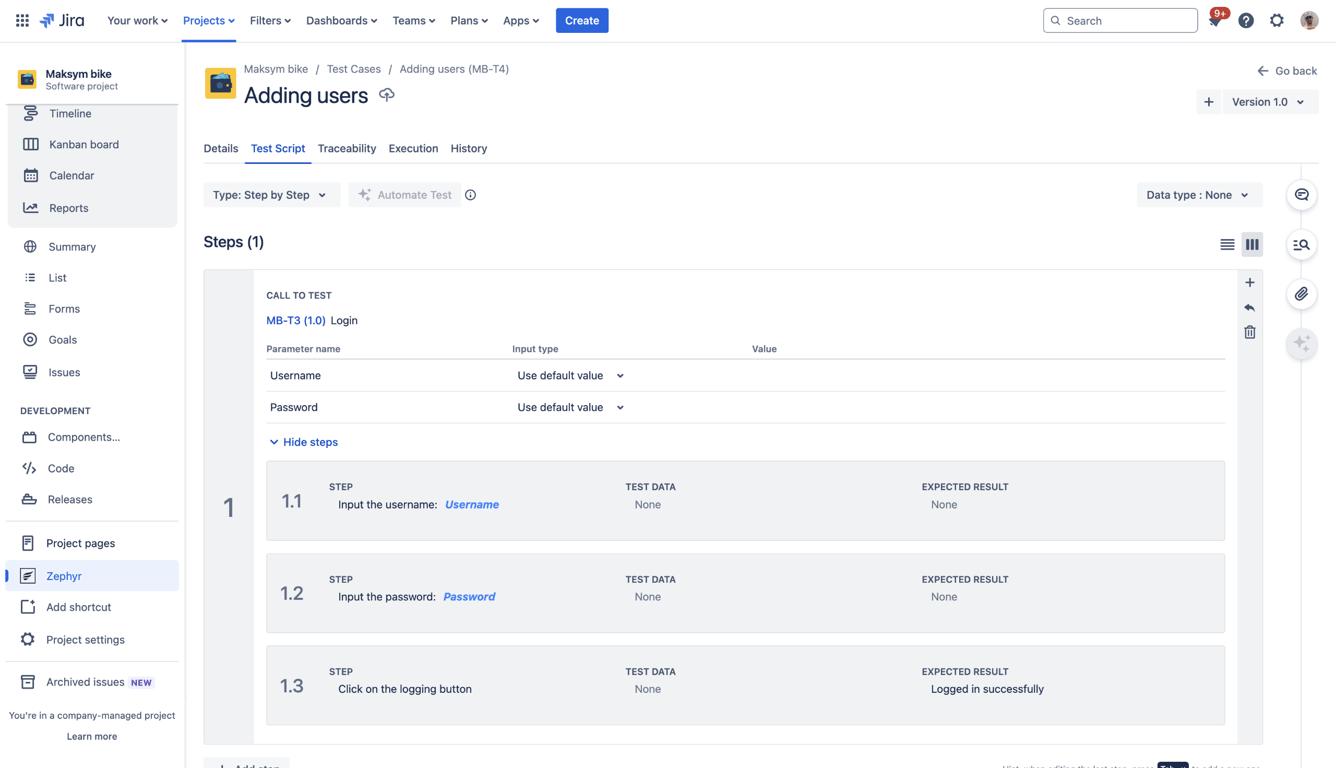Click the AI sparkle icon in right rail

[x=1301, y=343]
